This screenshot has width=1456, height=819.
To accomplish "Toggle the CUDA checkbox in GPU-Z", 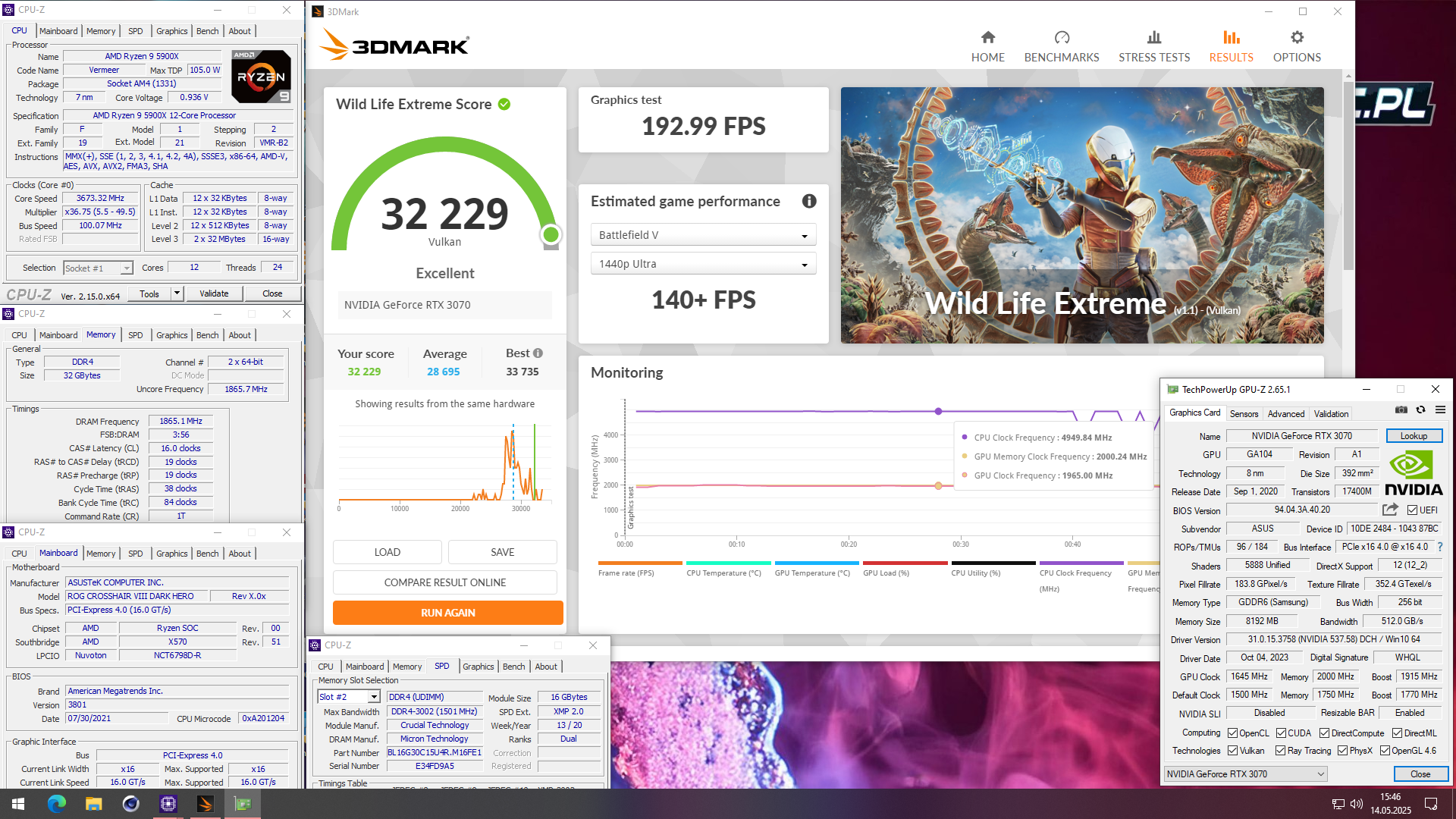I will [x=1281, y=733].
